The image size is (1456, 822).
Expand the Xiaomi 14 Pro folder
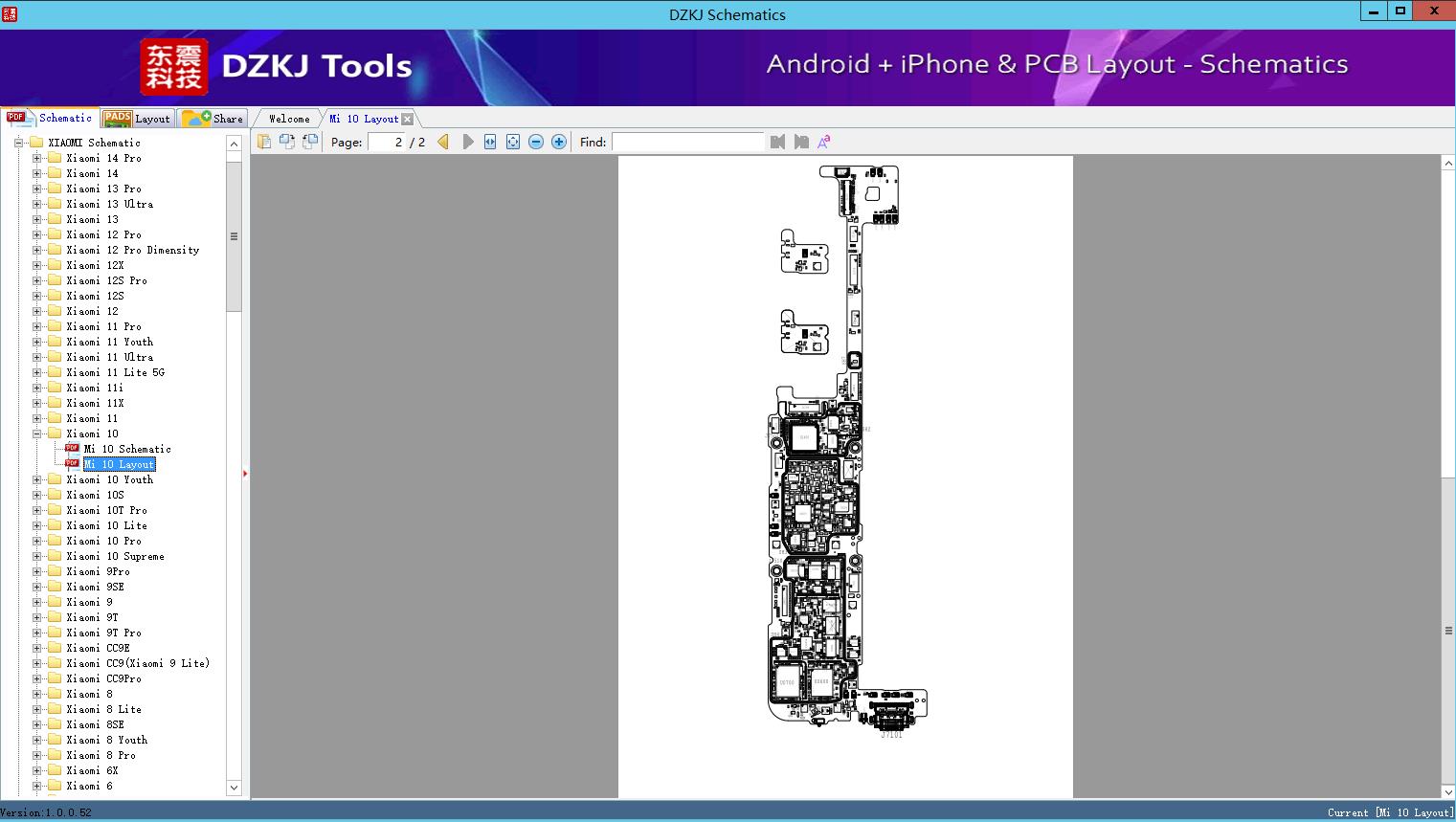pos(36,158)
